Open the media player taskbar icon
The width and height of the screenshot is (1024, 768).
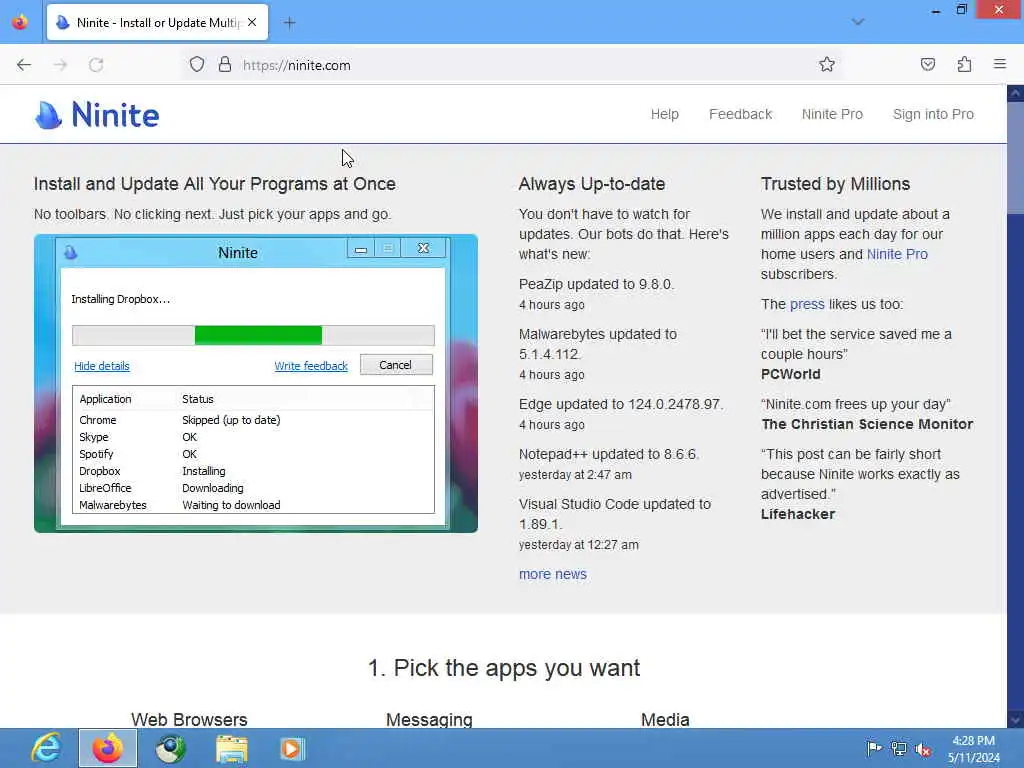click(x=292, y=748)
